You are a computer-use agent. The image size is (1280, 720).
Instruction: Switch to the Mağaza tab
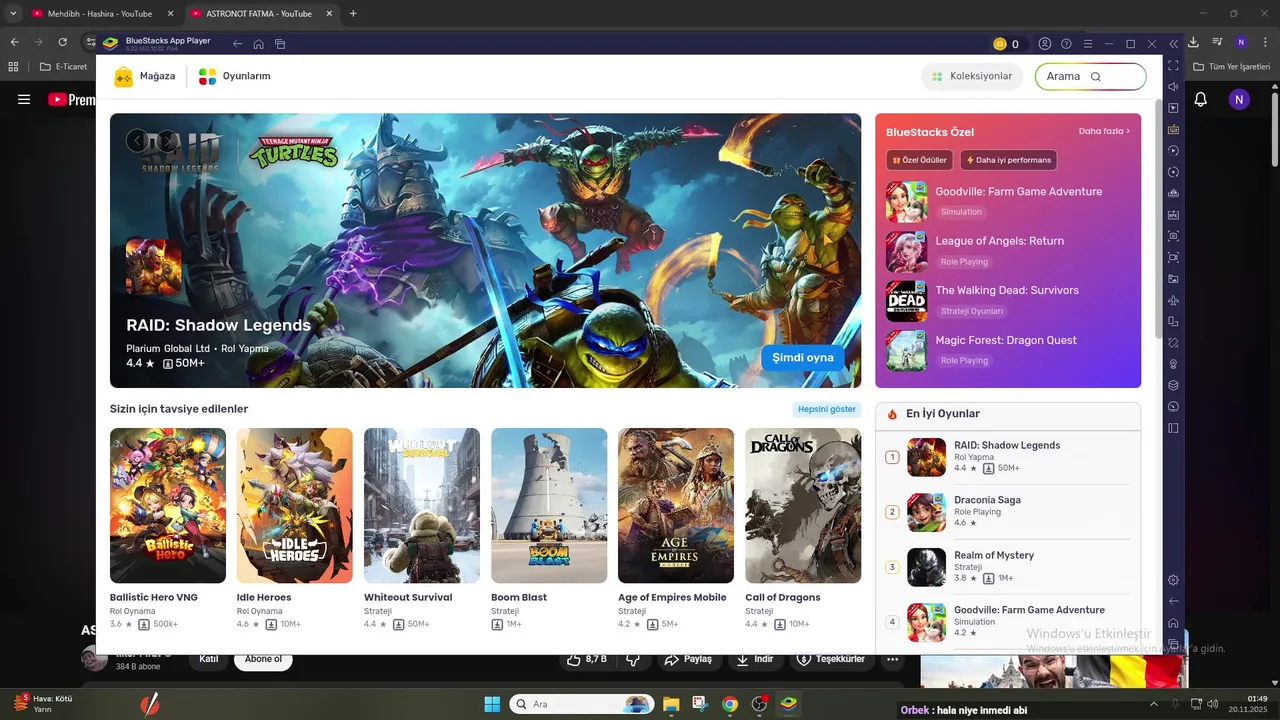click(145, 77)
